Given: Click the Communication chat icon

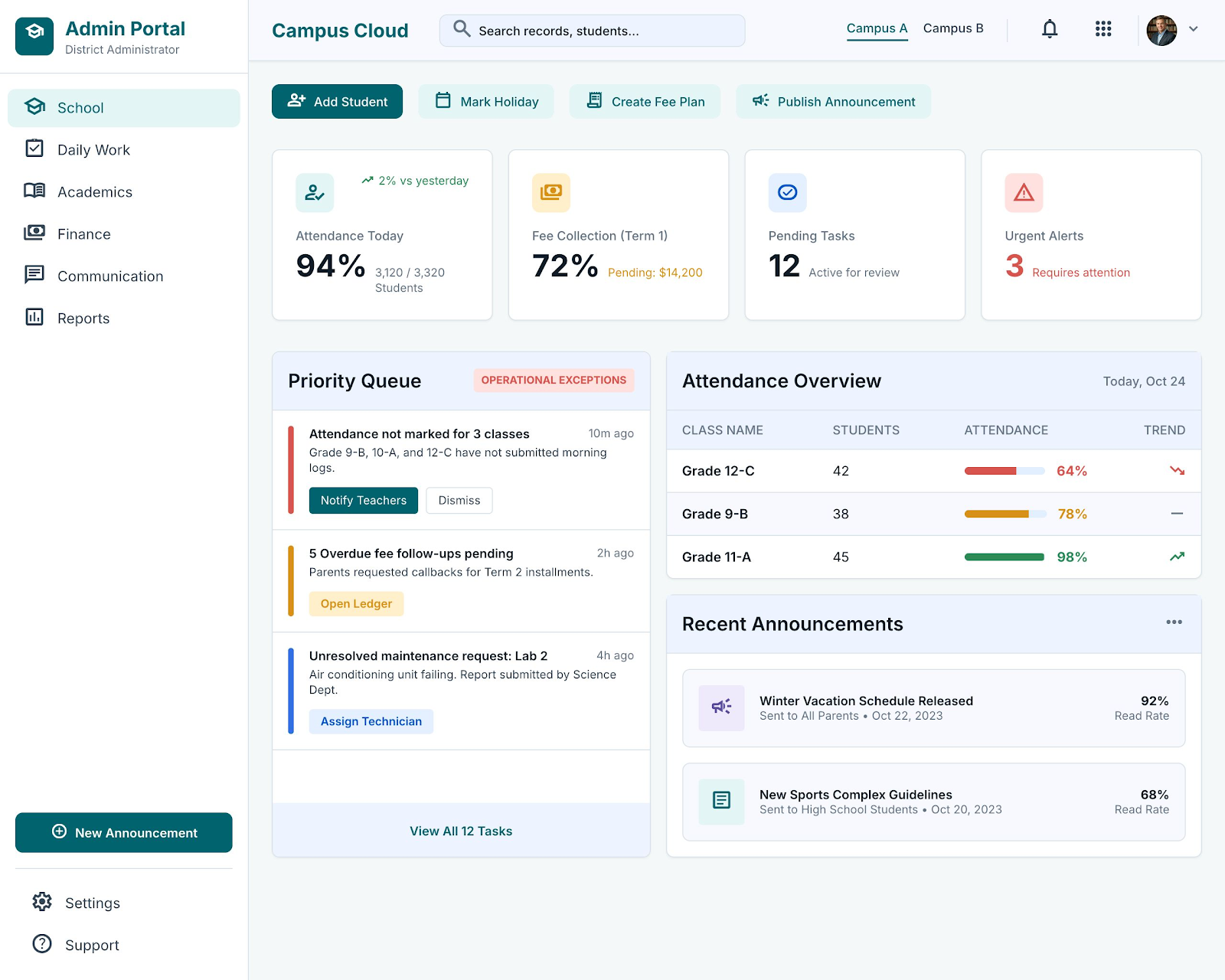Looking at the screenshot, I should click(34, 275).
